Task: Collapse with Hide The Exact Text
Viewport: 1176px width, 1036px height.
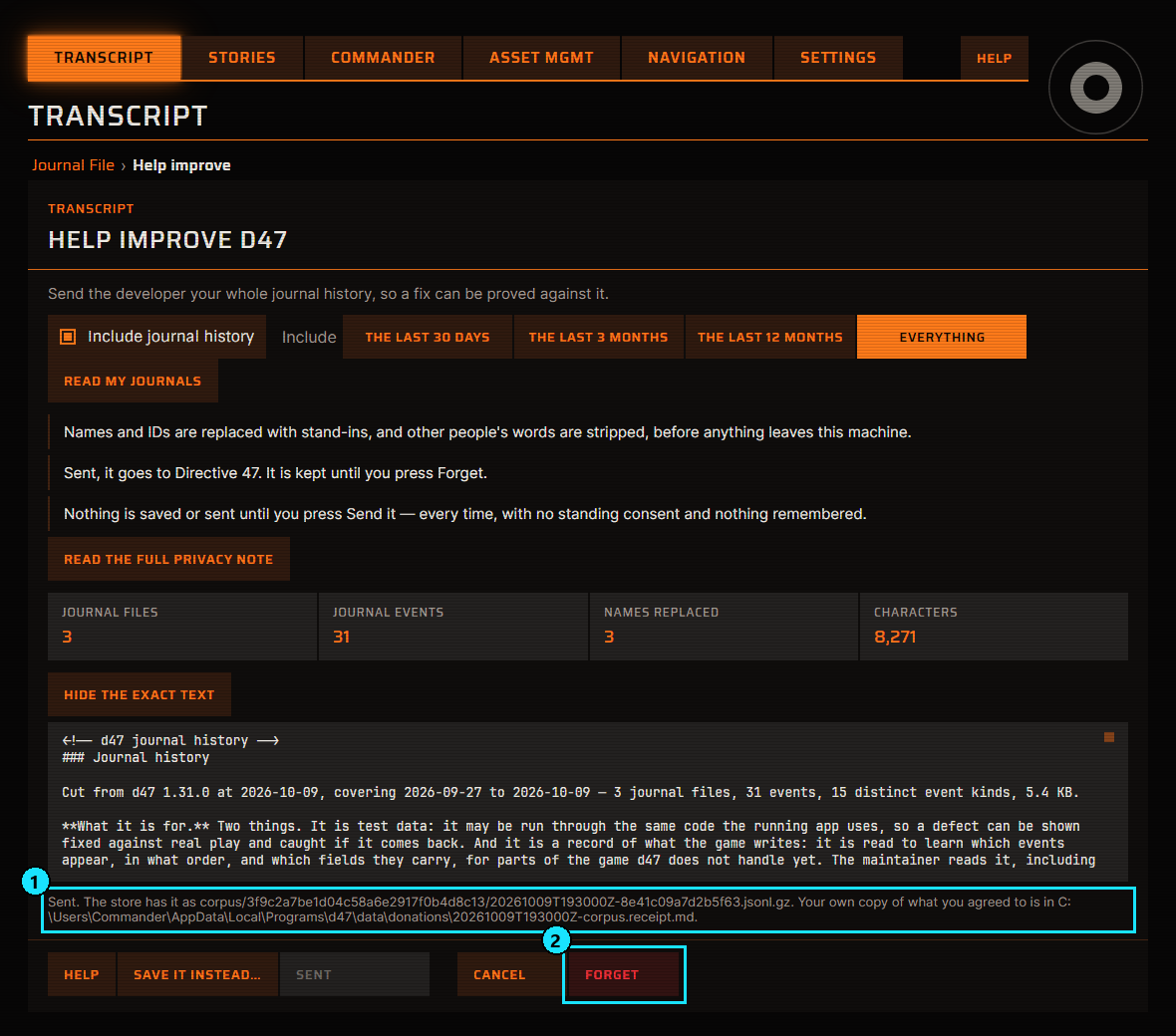Action: click(x=140, y=695)
